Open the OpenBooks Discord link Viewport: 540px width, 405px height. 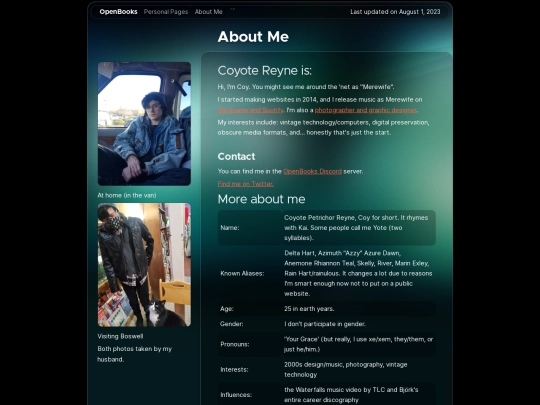[x=312, y=171]
